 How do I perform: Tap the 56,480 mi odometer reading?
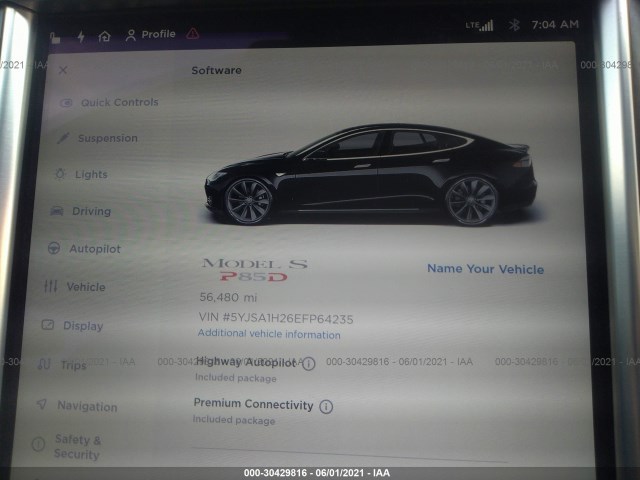228,297
